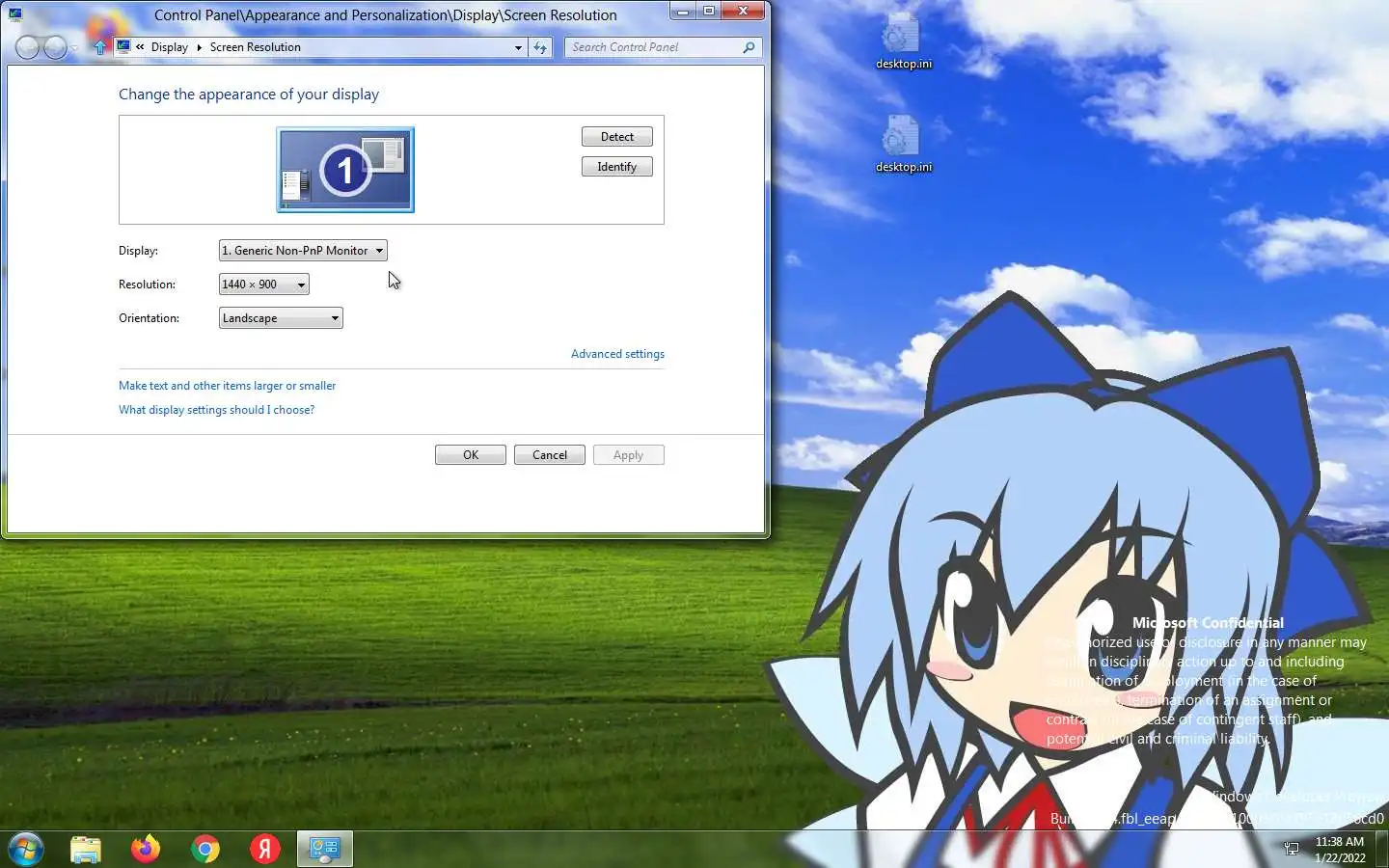Image resolution: width=1389 pixels, height=868 pixels.
Task: Click the Forward navigation arrow
Action: pyautogui.click(x=56, y=47)
